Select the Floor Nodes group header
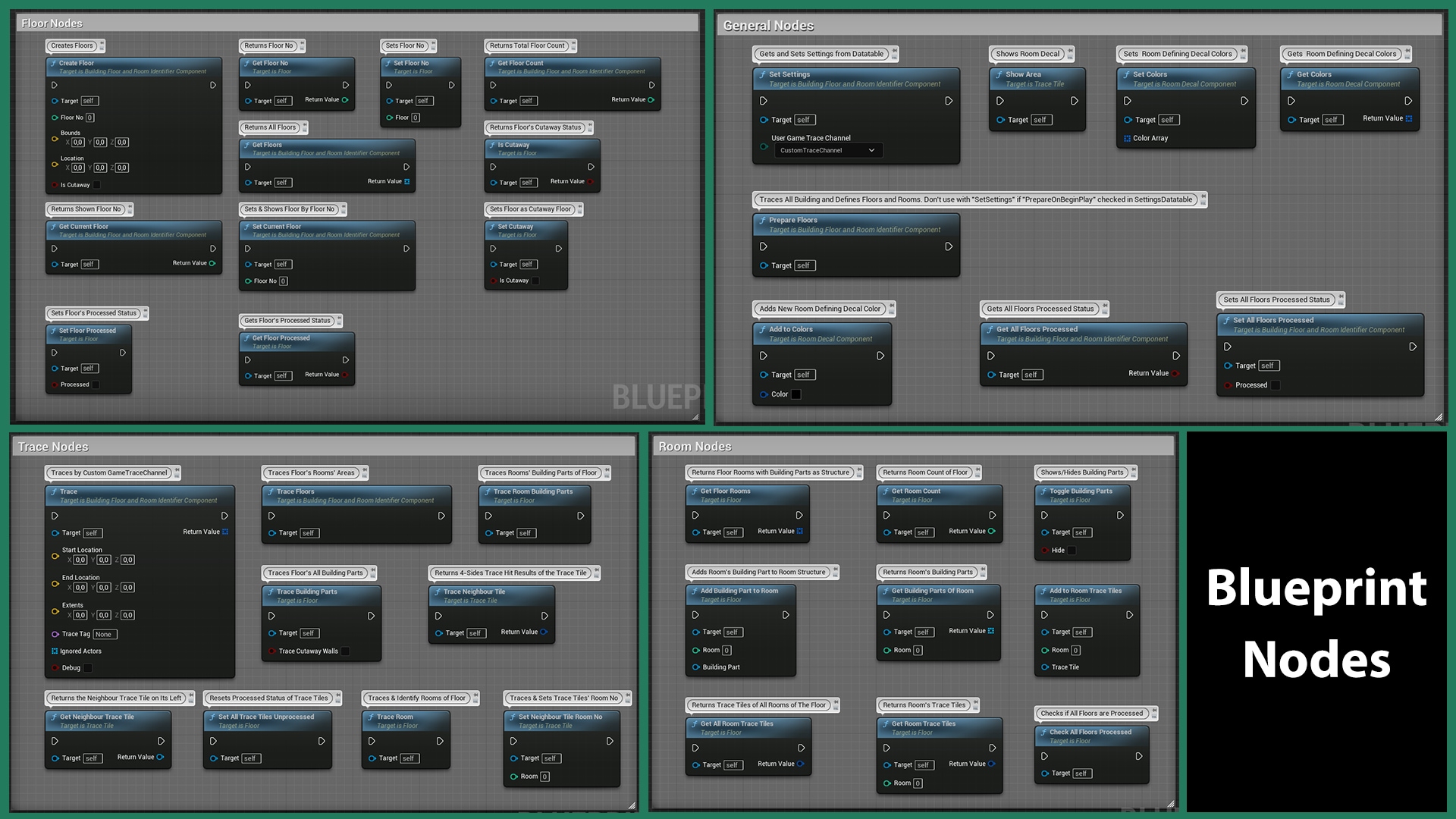Image resolution: width=1456 pixels, height=819 pixels. 53,23
